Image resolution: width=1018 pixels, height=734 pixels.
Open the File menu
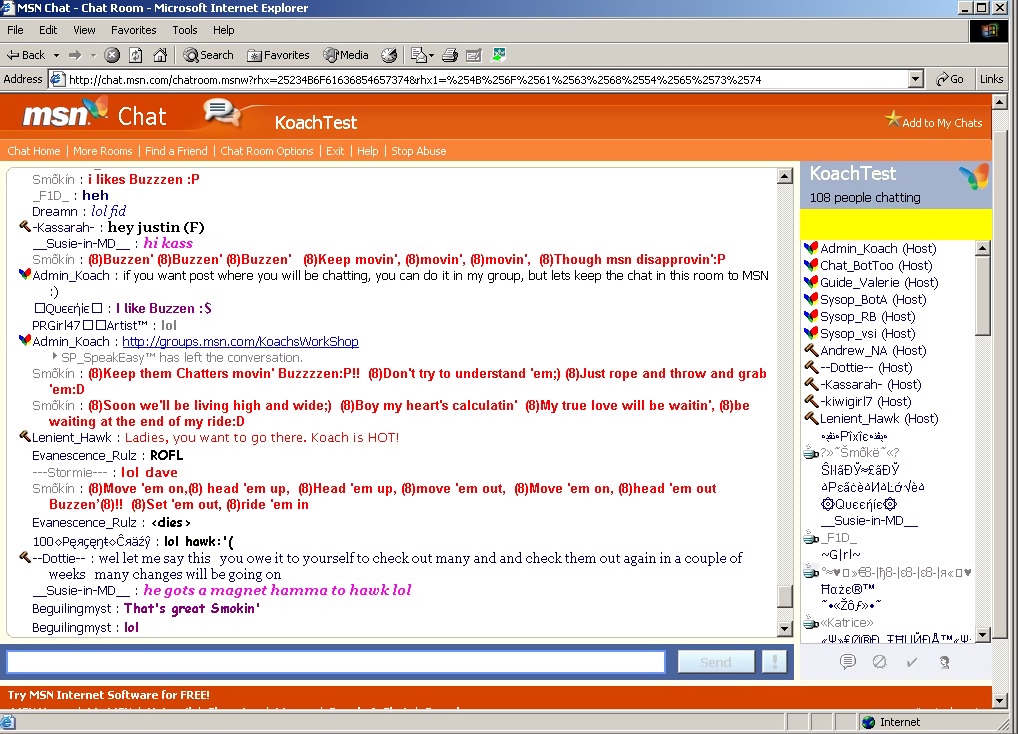tap(15, 30)
